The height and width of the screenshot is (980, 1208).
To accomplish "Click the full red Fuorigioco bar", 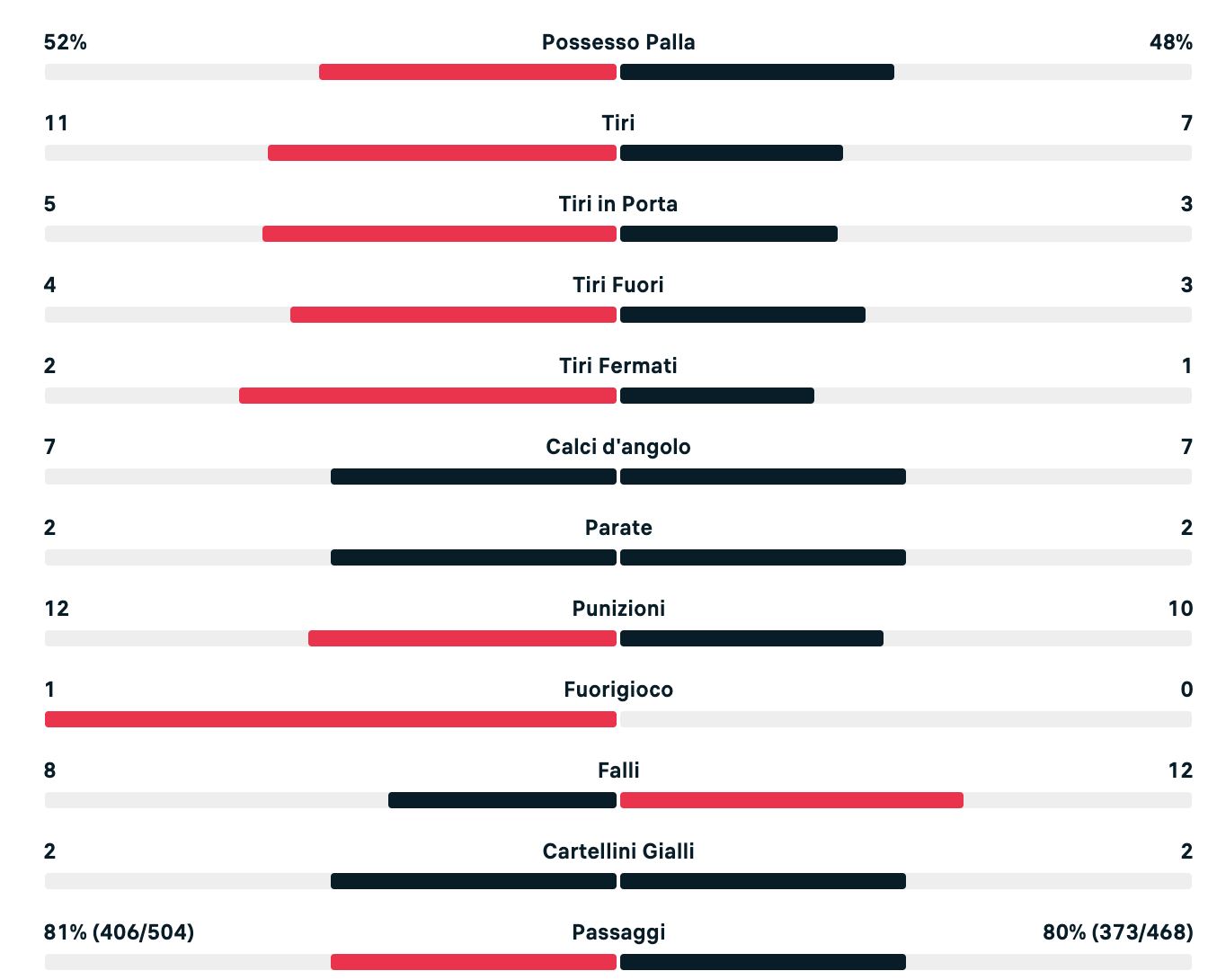I will pos(331,719).
